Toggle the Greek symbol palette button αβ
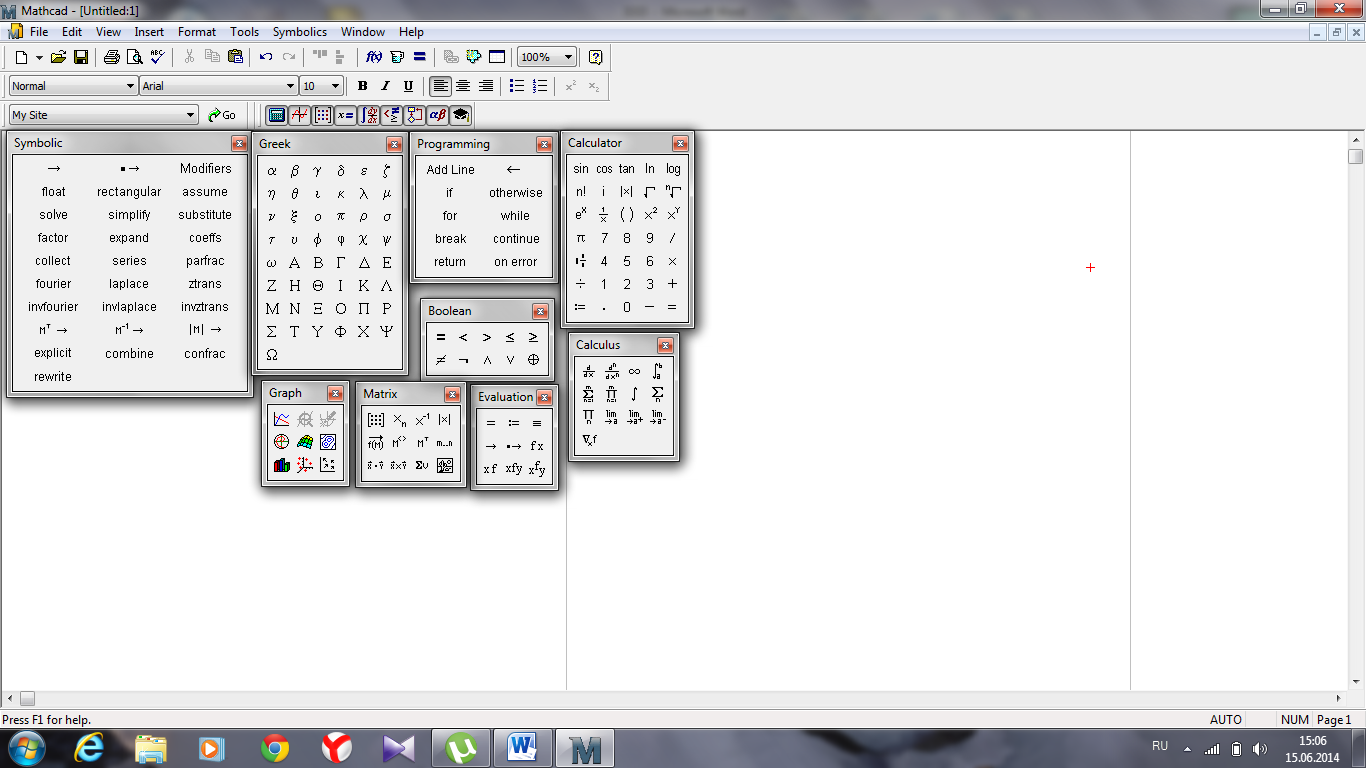 tap(437, 115)
